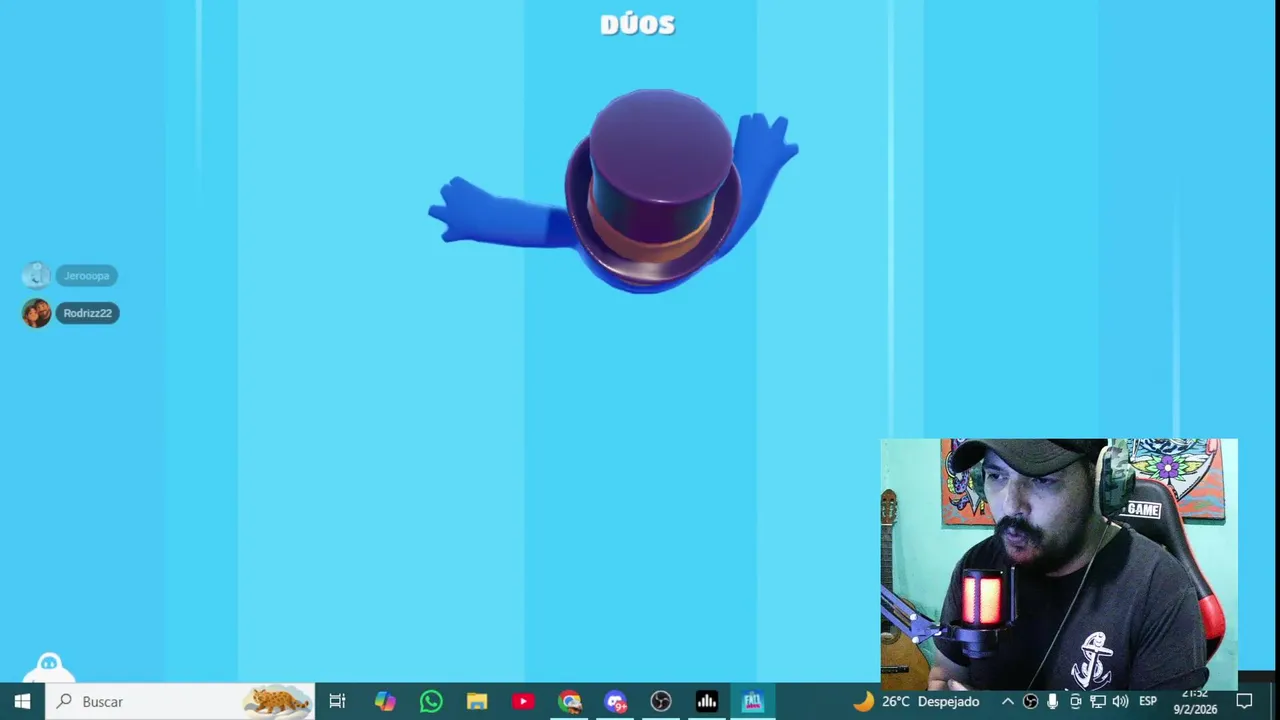Click Rodrizz22's avatar picture
This screenshot has width=1280, height=720.
tap(36, 313)
